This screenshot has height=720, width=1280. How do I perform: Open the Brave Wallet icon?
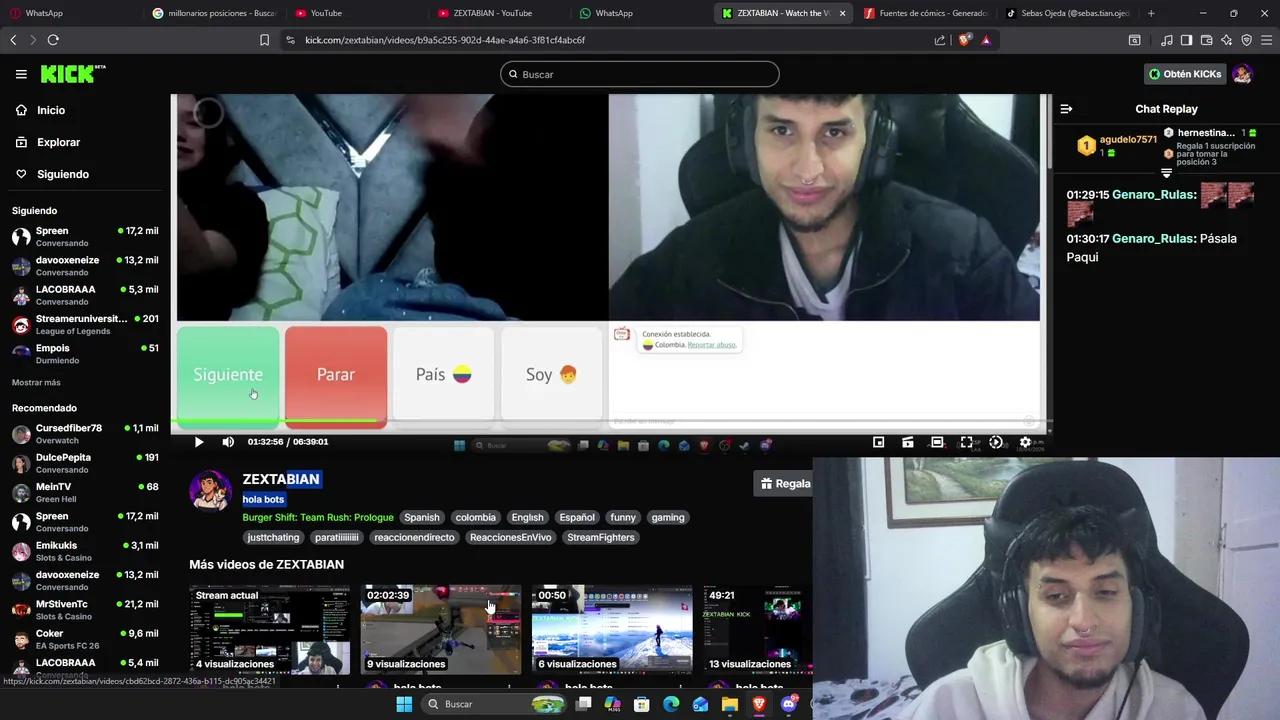(x=1206, y=40)
